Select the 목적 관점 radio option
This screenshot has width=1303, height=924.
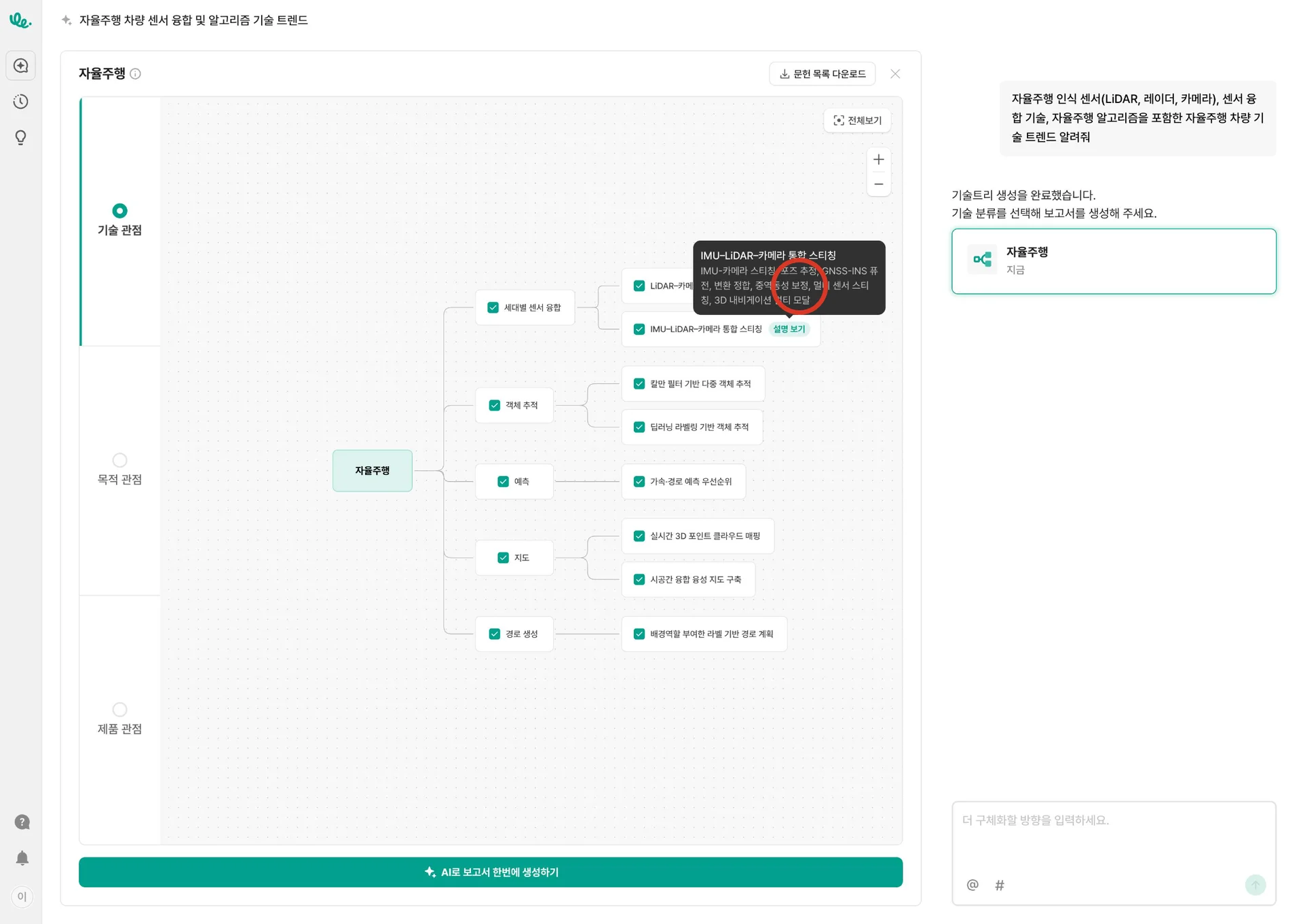[x=120, y=461]
